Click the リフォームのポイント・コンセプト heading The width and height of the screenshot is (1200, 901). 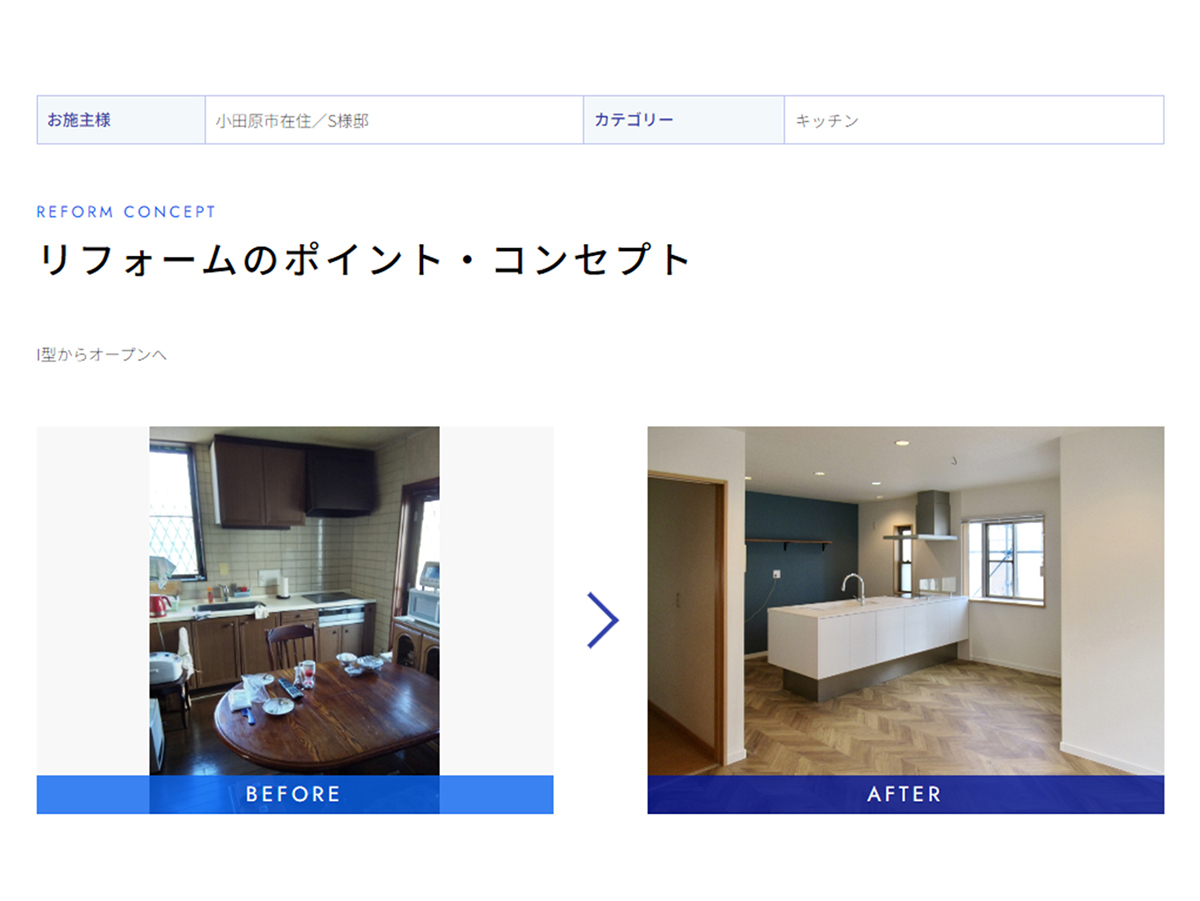tap(364, 260)
